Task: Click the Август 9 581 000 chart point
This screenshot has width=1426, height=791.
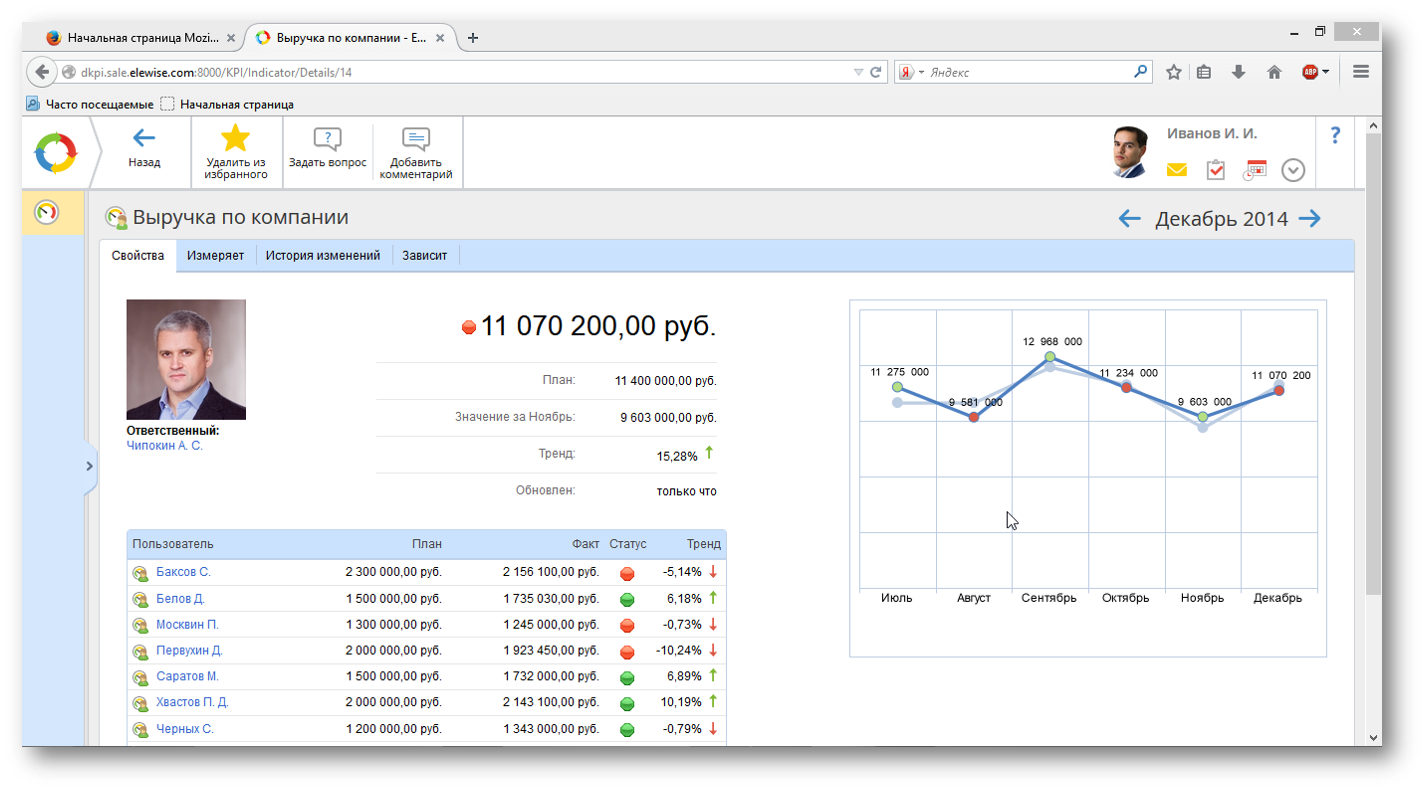Action: tap(974, 417)
